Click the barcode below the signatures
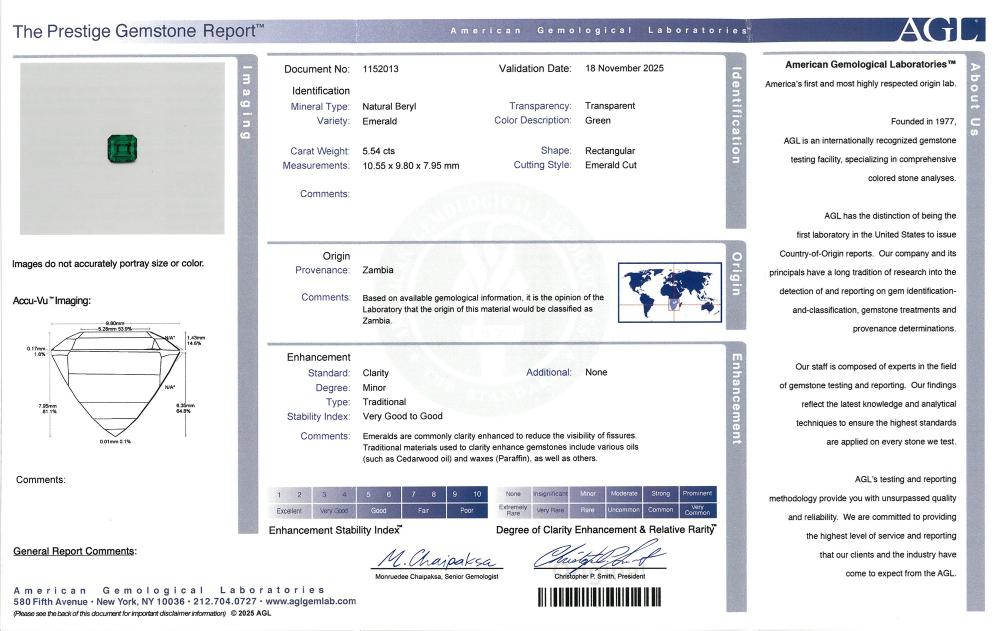The height and width of the screenshot is (631, 1000). point(599,597)
